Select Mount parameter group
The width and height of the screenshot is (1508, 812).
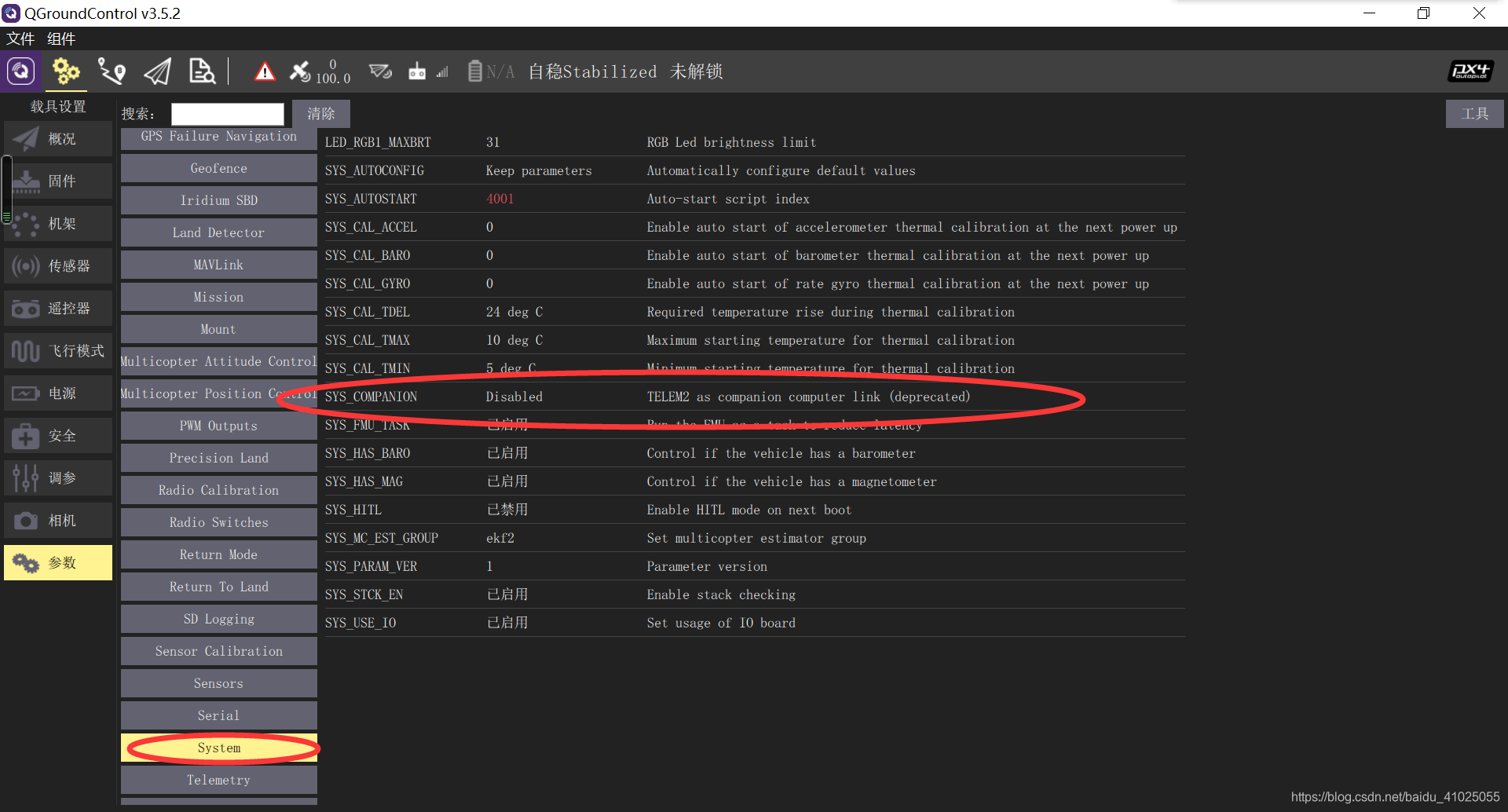point(219,329)
